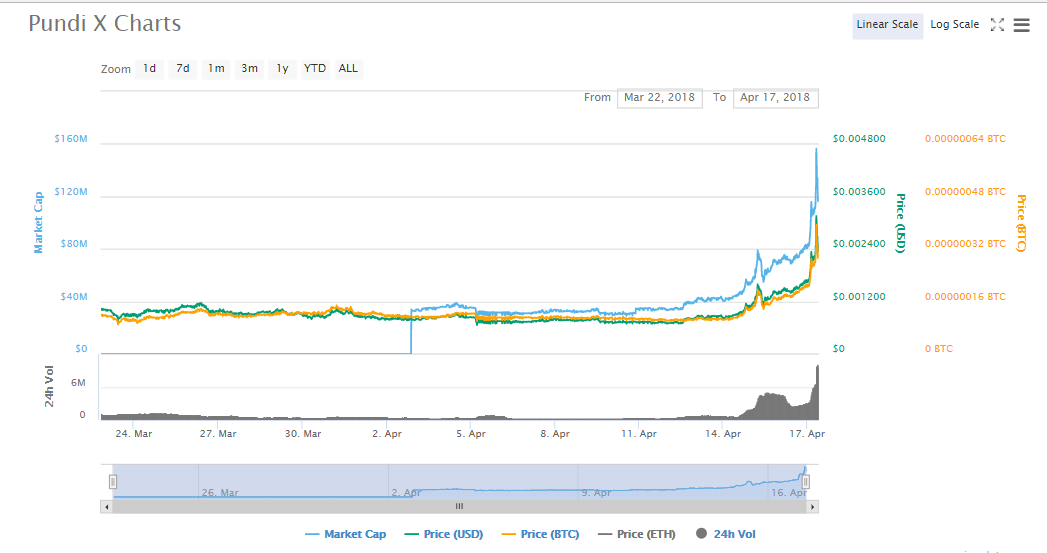Viewport: 1047px width, 553px height.
Task: Toggle Market Cap series in legend
Action: click(x=345, y=534)
